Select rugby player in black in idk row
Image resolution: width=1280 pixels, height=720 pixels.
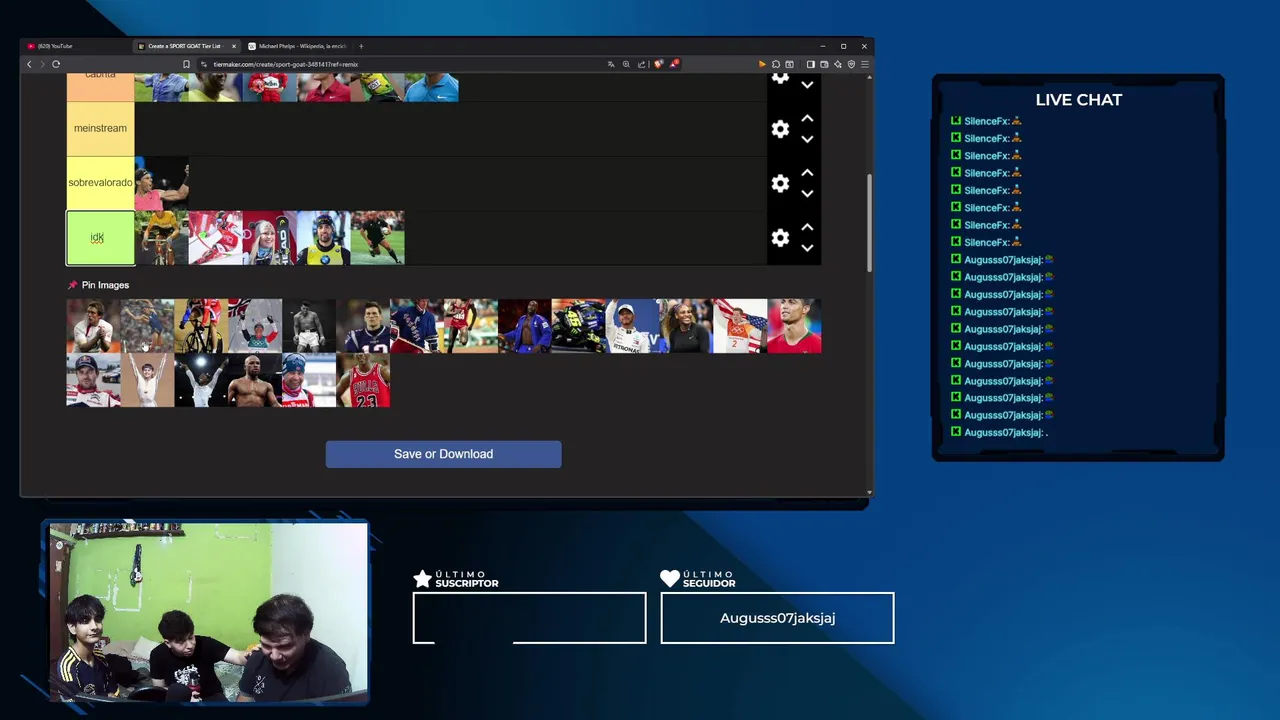coord(377,238)
